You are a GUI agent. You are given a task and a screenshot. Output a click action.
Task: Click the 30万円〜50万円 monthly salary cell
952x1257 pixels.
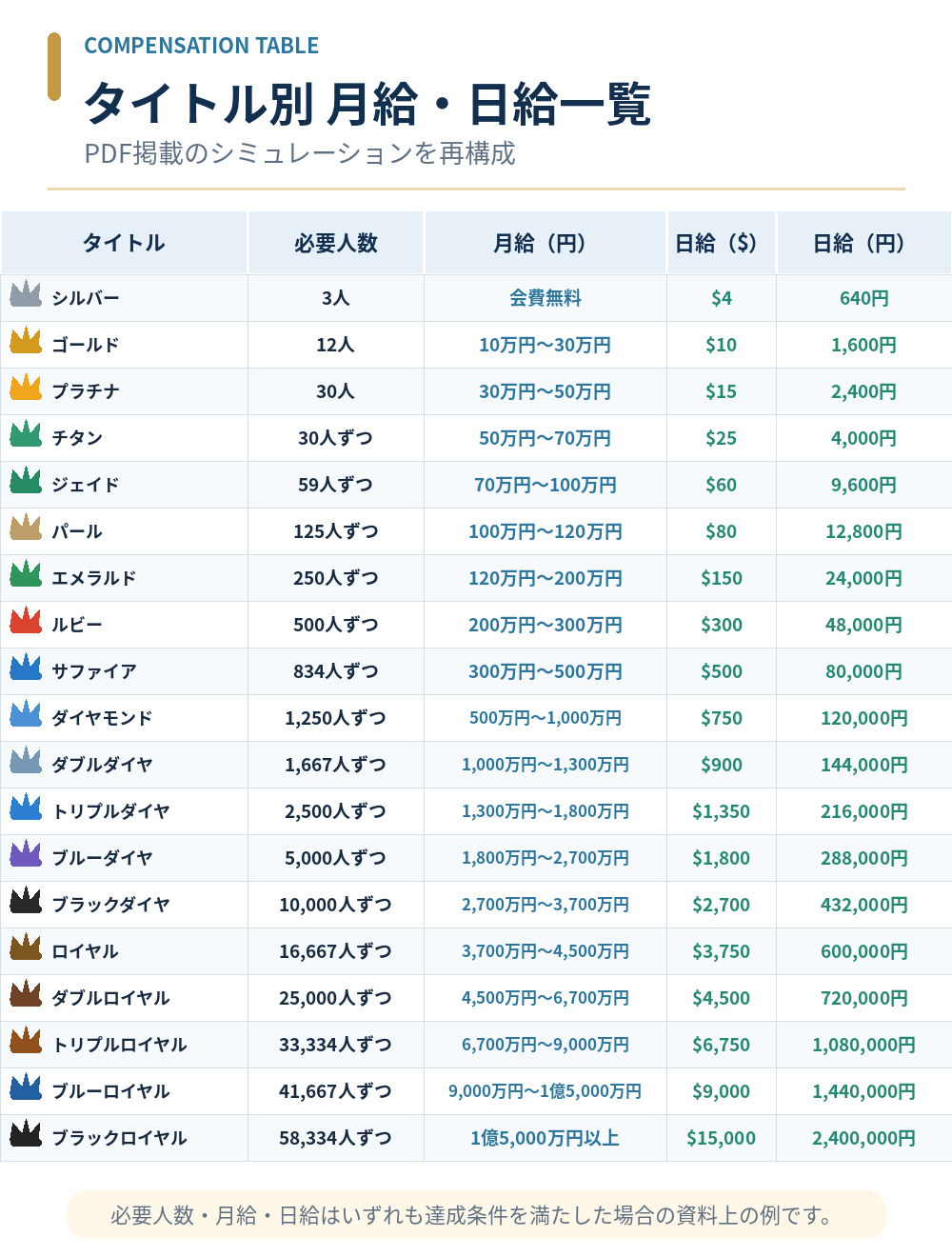[545, 391]
